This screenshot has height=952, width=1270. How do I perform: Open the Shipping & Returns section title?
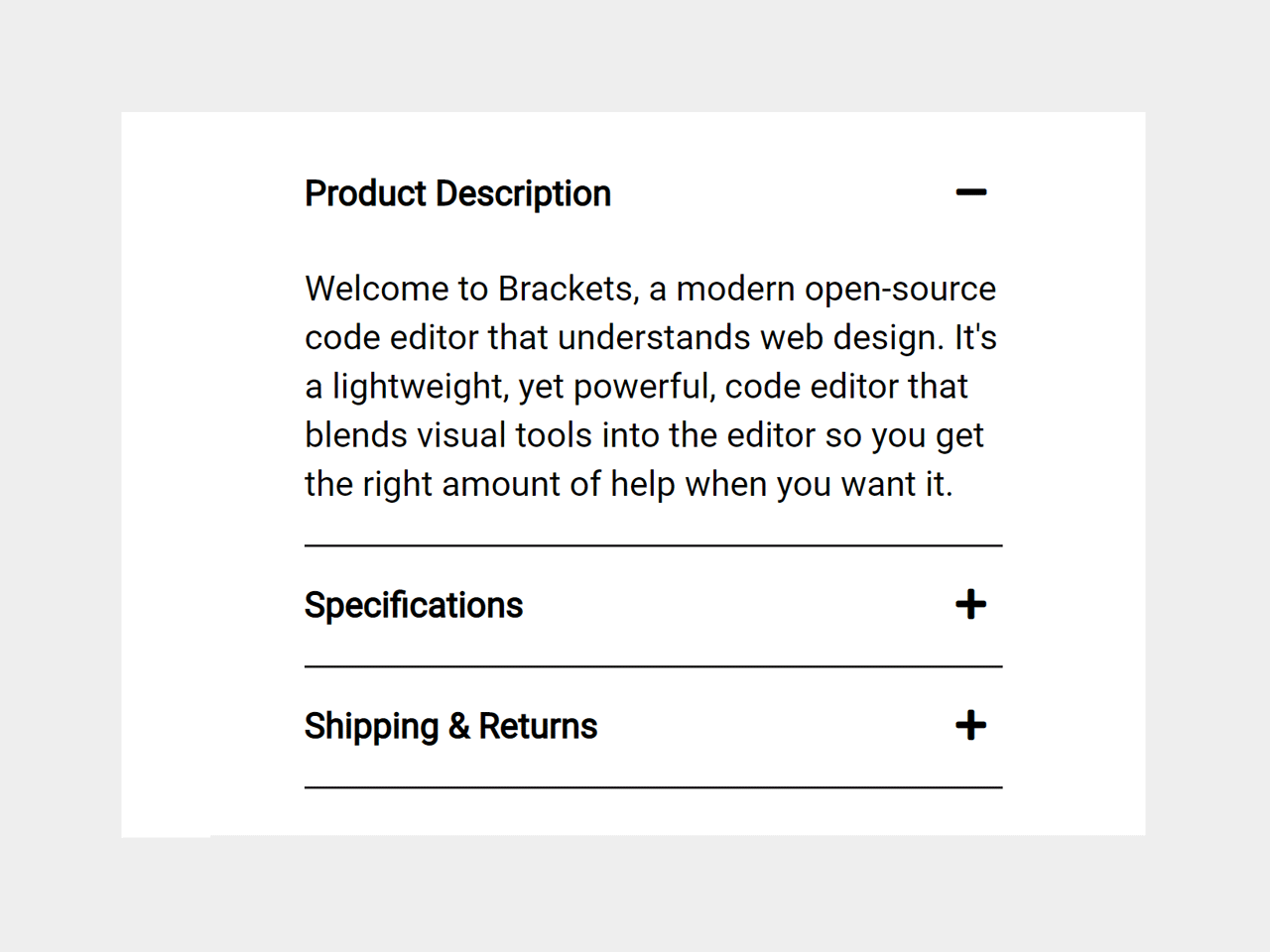[450, 726]
